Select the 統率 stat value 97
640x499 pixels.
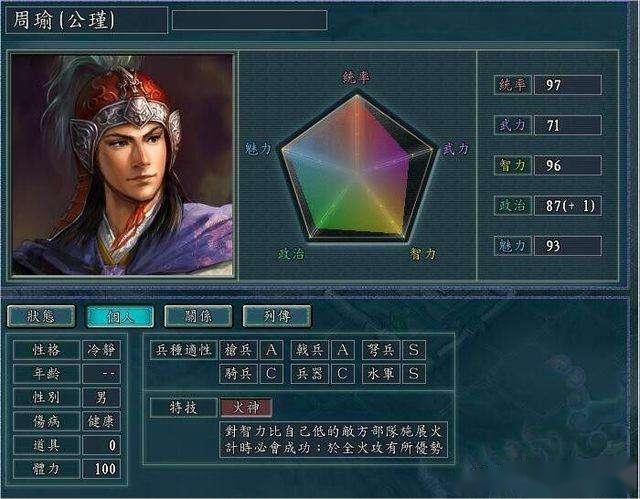pos(568,85)
